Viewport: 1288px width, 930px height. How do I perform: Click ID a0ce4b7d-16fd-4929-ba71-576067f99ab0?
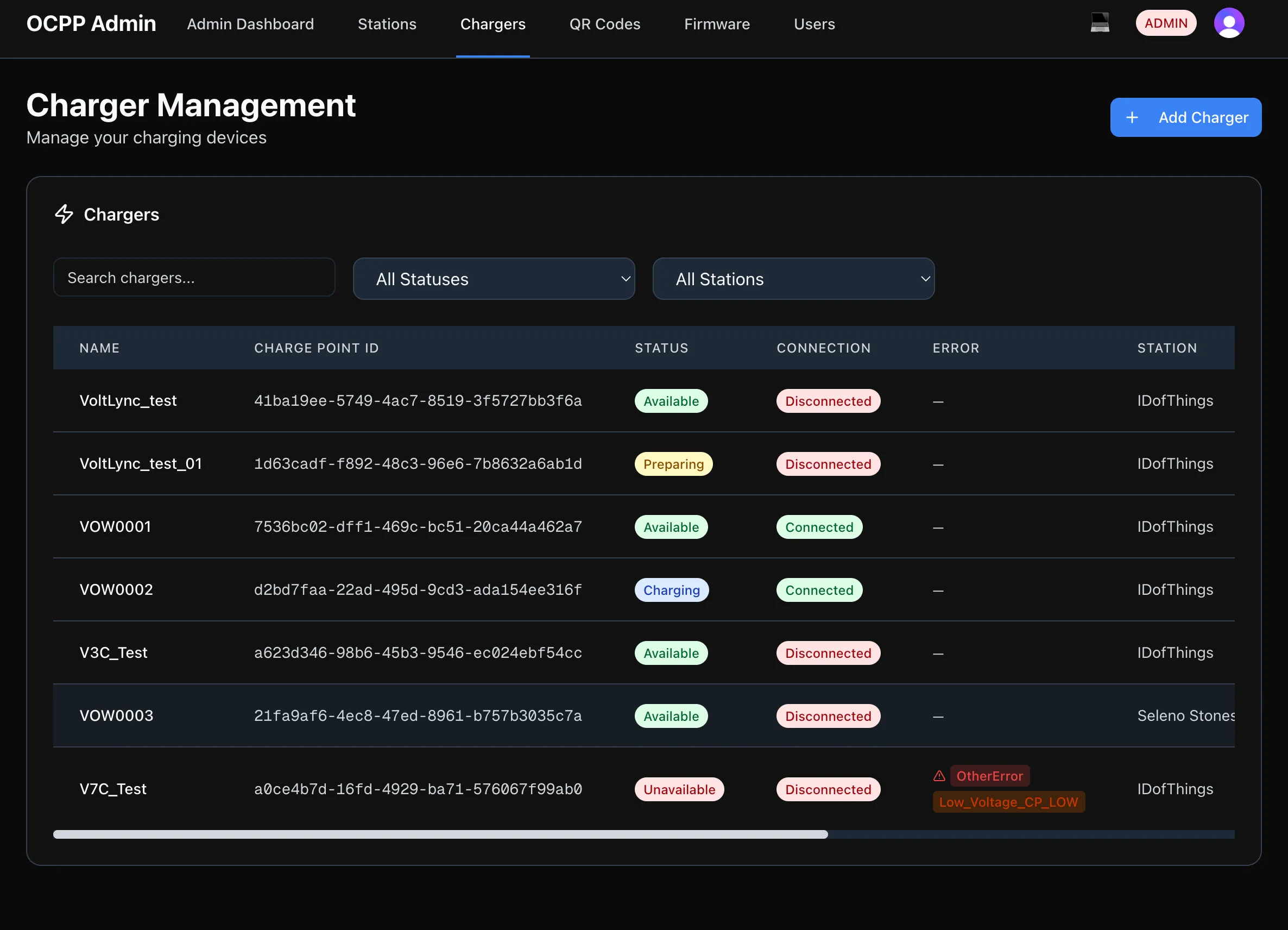coord(418,790)
